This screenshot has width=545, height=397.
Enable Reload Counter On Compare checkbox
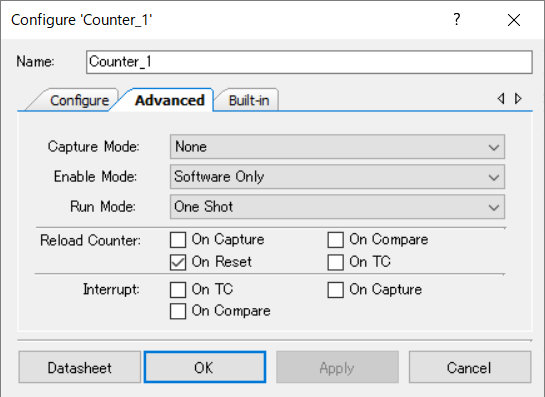pos(335,240)
